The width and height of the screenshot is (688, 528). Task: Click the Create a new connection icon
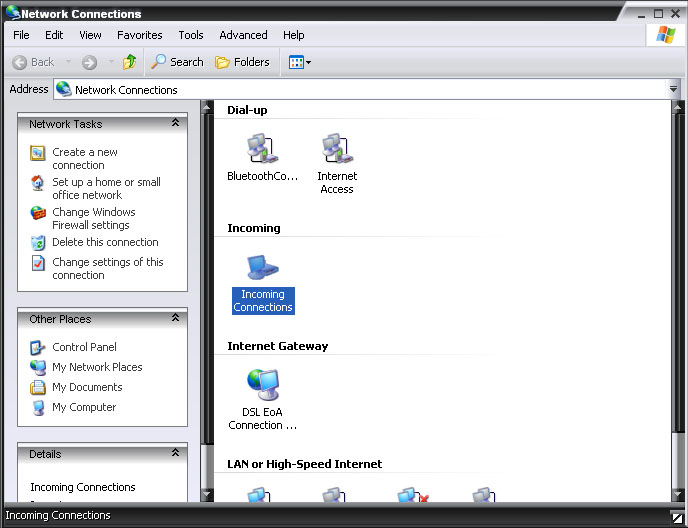[38, 153]
